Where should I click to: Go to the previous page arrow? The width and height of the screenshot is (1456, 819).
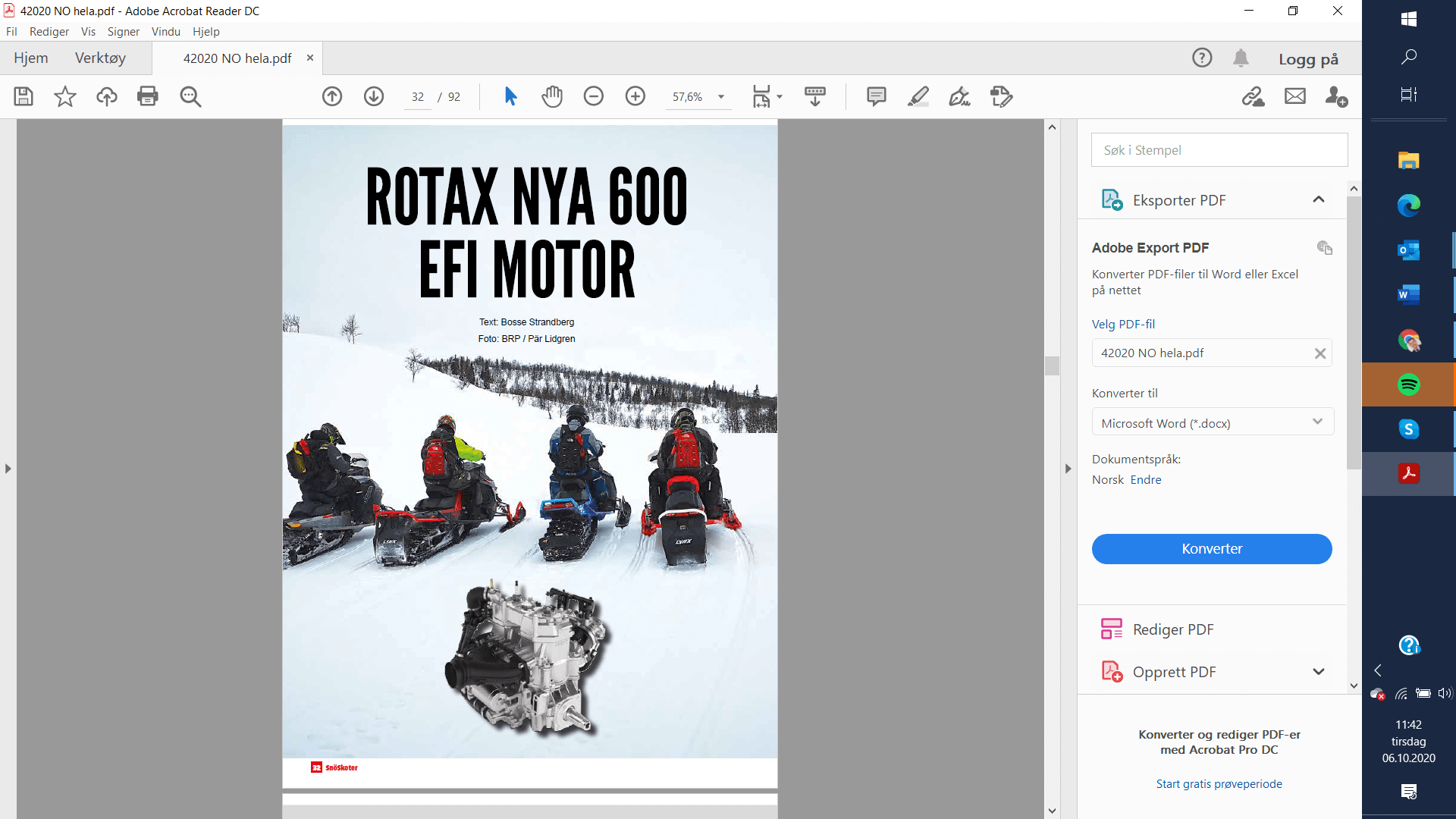332,96
